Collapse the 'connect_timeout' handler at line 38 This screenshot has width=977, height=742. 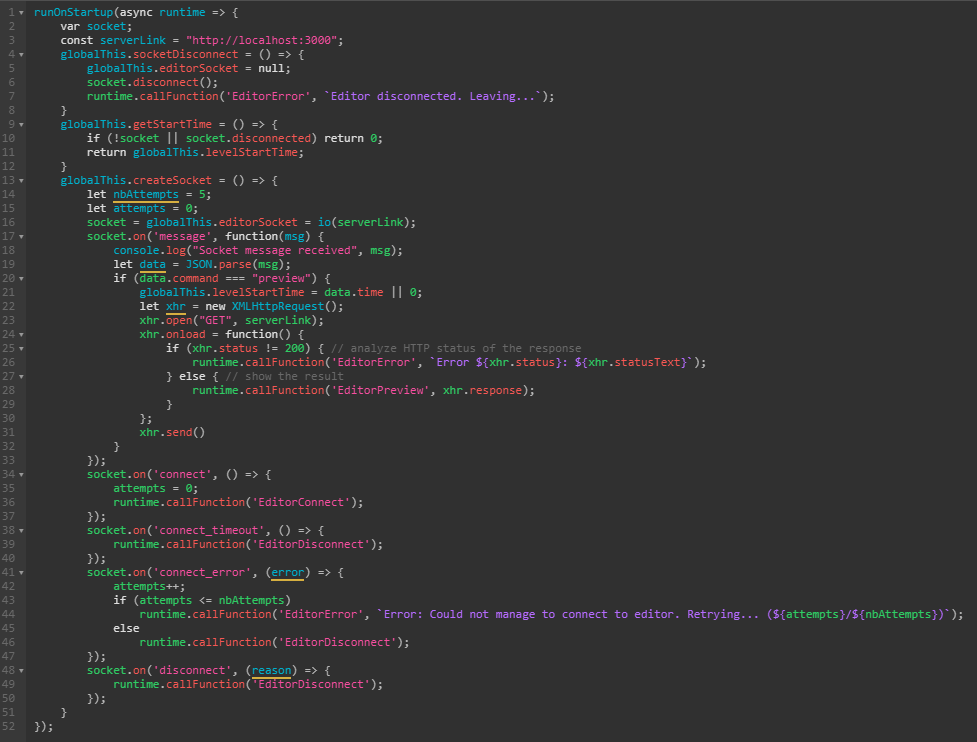(22, 531)
